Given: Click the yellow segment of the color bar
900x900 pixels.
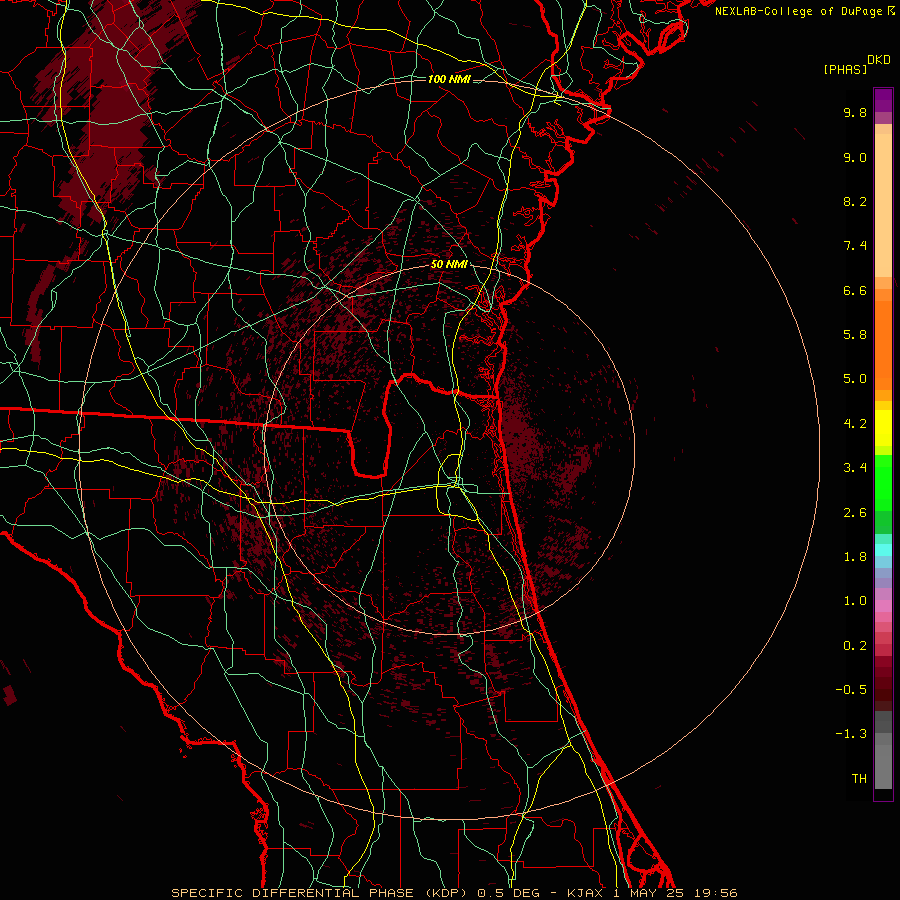Looking at the screenshot, I should pyautogui.click(x=883, y=428).
